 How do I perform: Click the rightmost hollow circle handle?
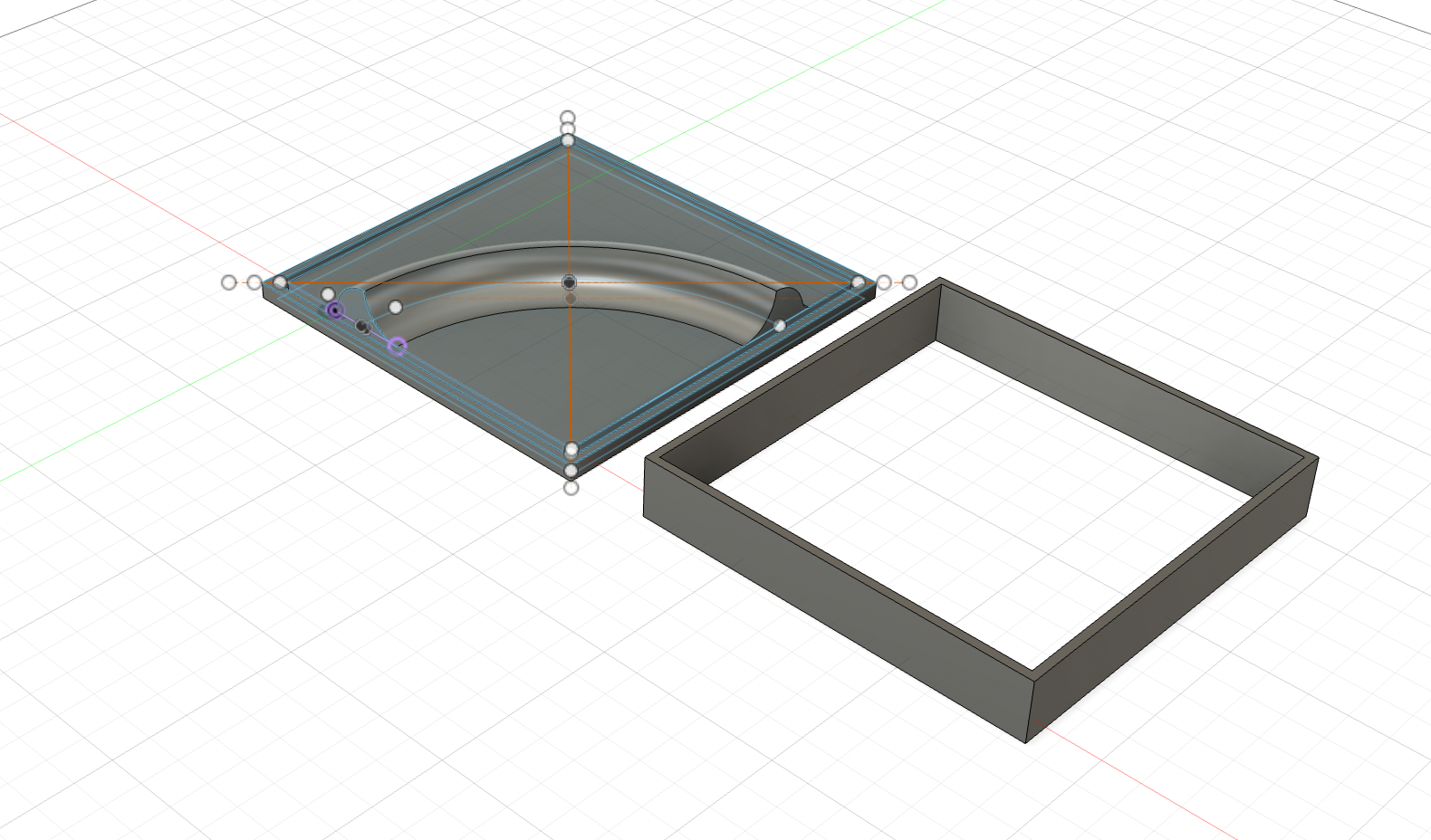(x=909, y=282)
